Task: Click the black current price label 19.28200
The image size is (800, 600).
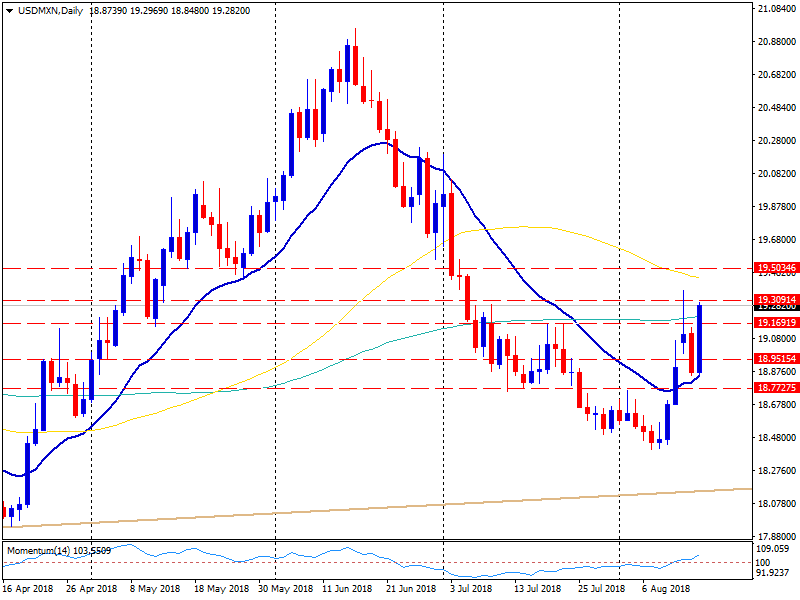Action: coord(776,308)
